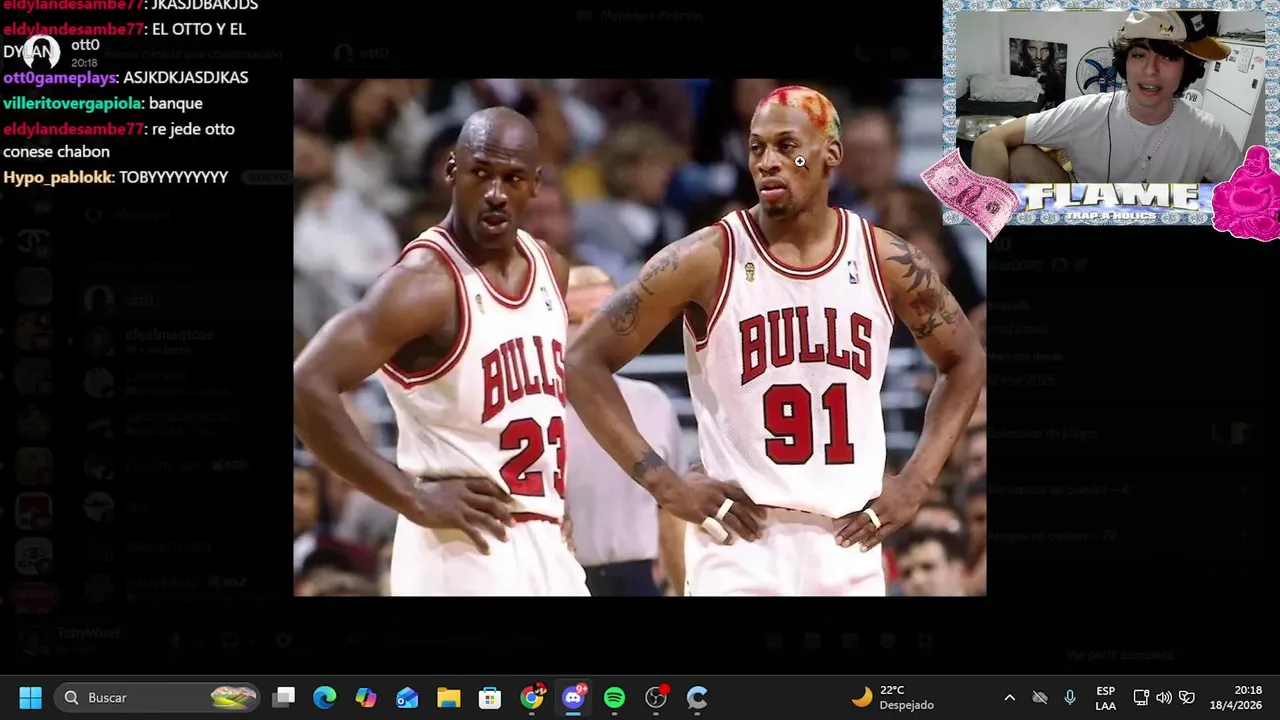The width and height of the screenshot is (1280, 720).
Task: Switch to OBS Studio in the taskbar
Action: [x=656, y=697]
